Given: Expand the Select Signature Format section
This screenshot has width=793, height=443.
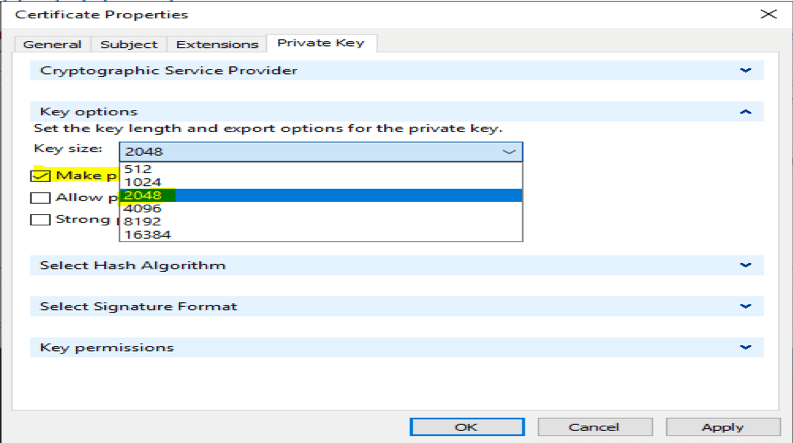Looking at the screenshot, I should [744, 306].
